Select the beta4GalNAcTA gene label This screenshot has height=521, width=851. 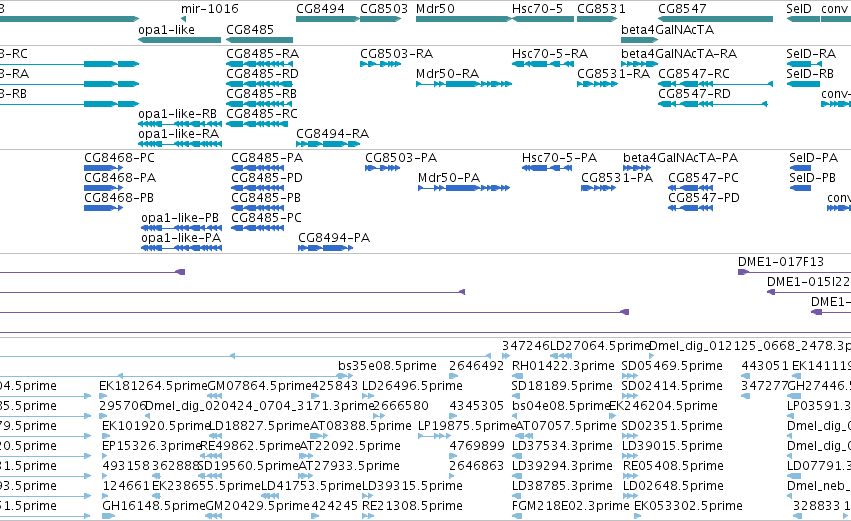[667, 30]
